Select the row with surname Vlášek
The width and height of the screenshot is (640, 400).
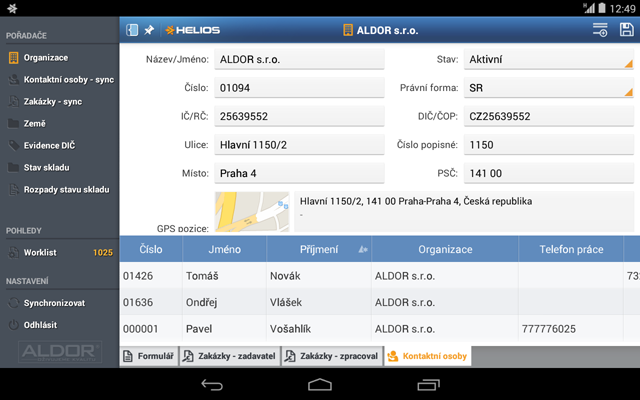380,302
